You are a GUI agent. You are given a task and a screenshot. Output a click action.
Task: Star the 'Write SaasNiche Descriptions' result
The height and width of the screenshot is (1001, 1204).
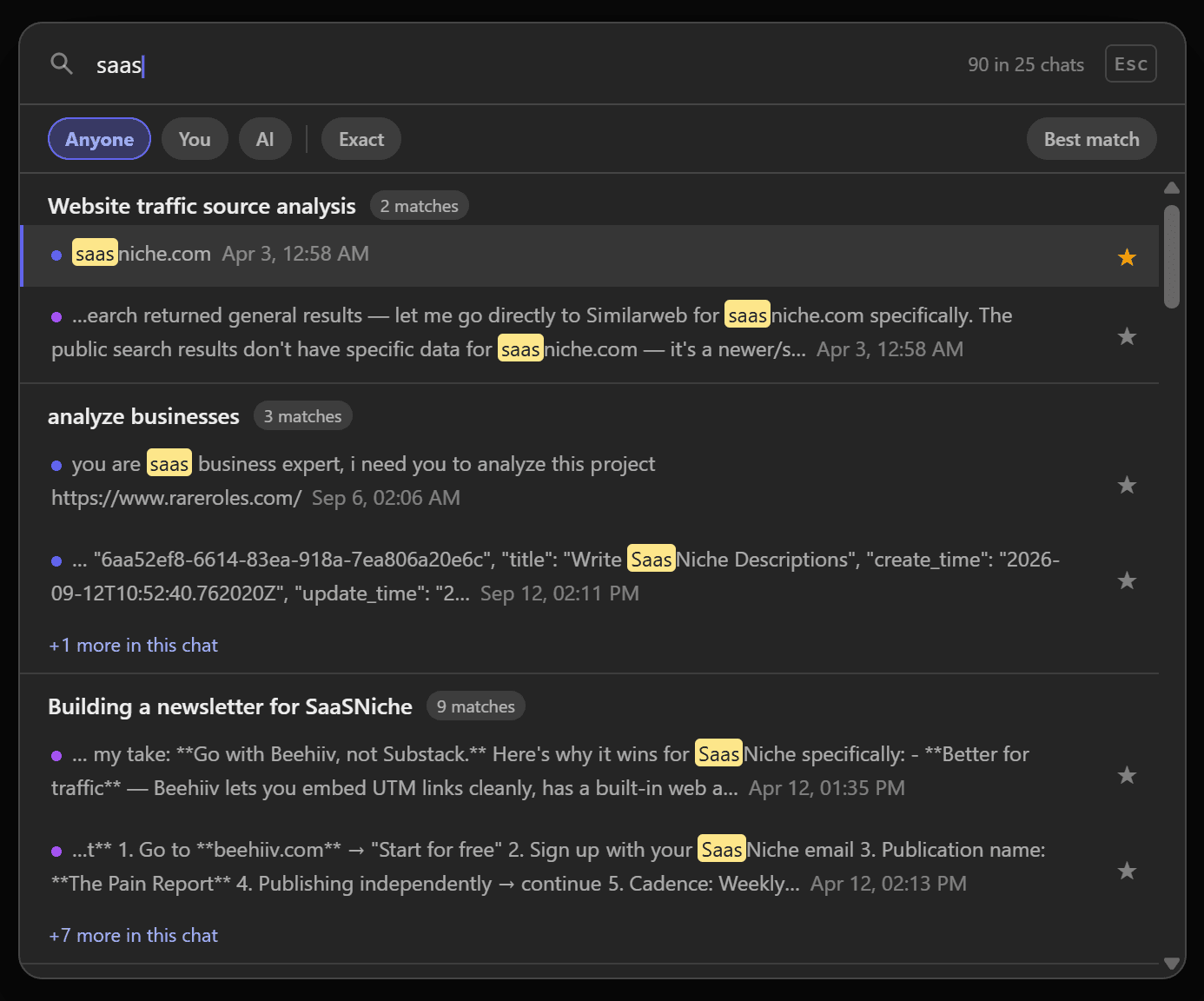coord(1127,580)
